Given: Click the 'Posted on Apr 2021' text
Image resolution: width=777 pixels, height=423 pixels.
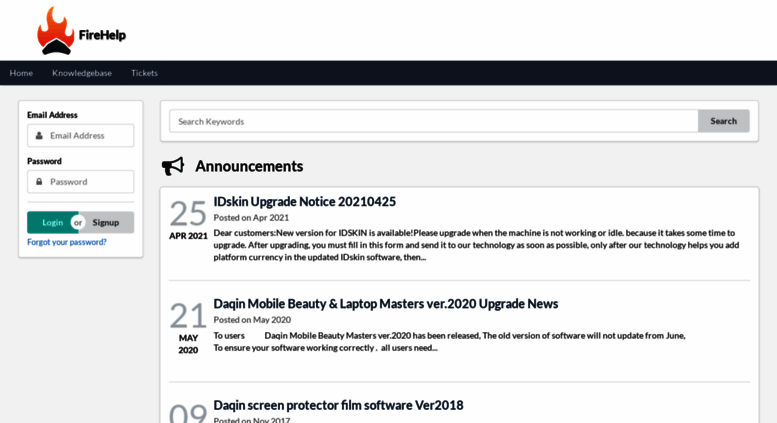Looking at the screenshot, I should 251,218.
